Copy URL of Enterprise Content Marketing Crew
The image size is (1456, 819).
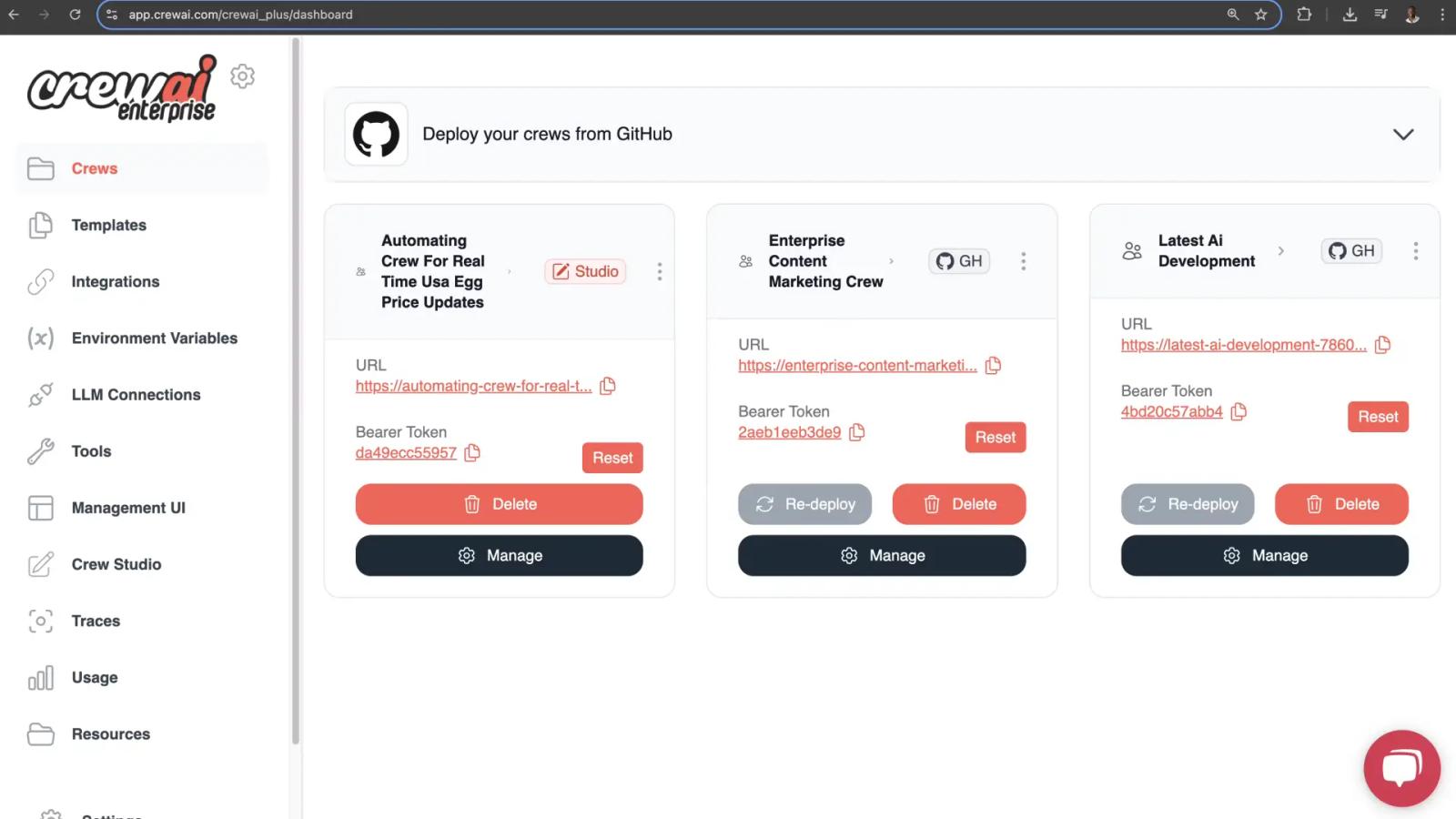(x=993, y=365)
